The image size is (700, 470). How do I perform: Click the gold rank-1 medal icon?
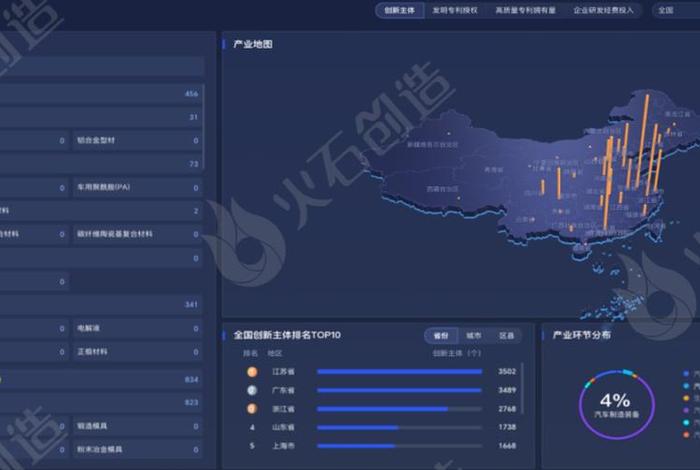click(x=252, y=372)
